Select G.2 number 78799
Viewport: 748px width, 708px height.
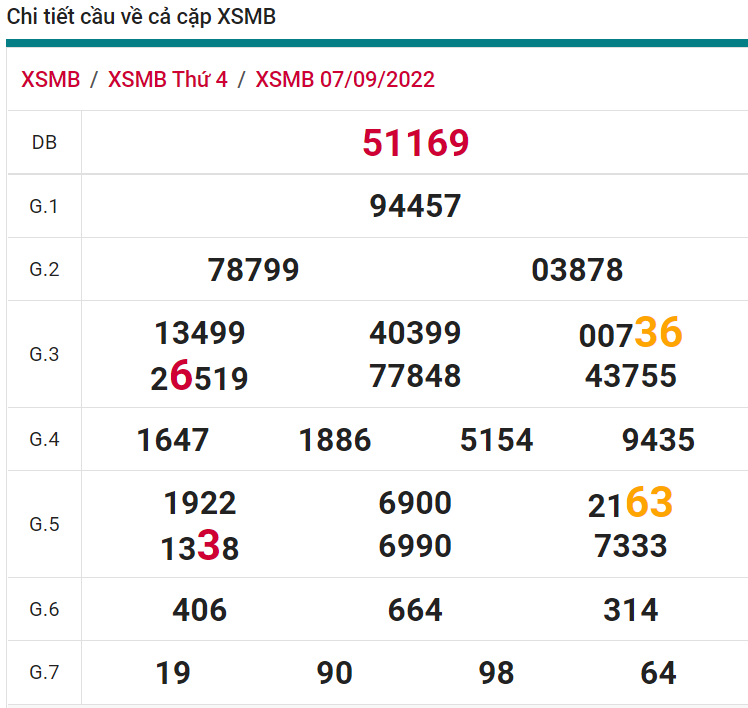coord(253,270)
